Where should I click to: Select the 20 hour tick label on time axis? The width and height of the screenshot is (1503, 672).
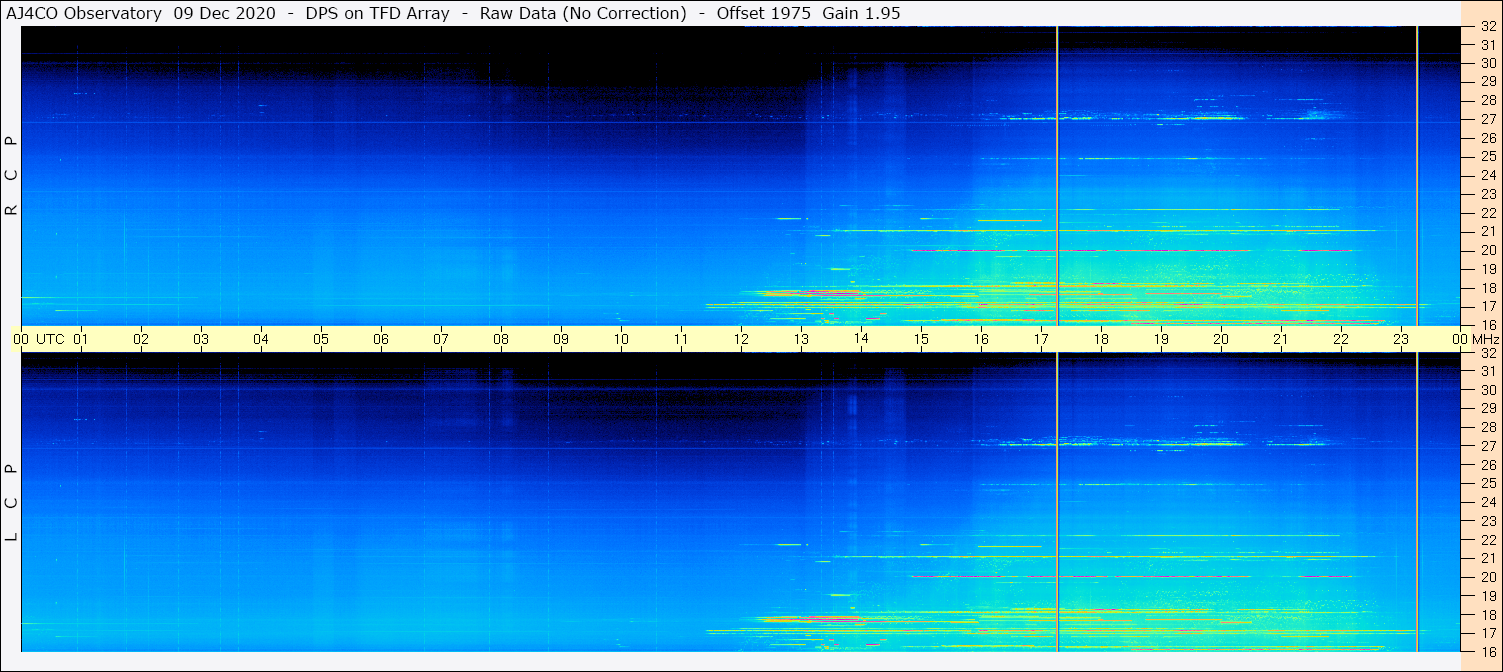pos(1221,339)
